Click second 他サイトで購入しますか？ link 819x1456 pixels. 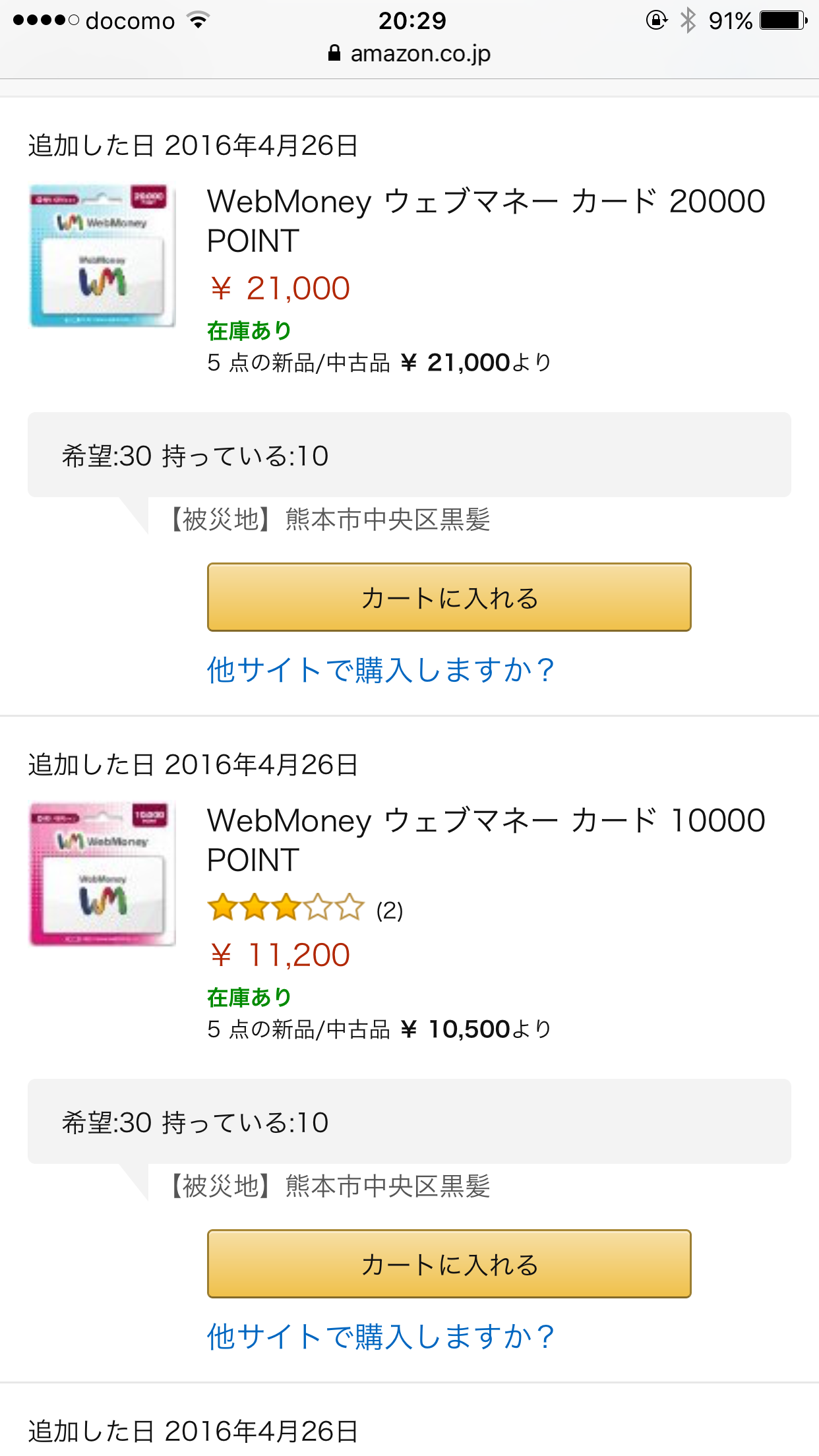(380, 1337)
